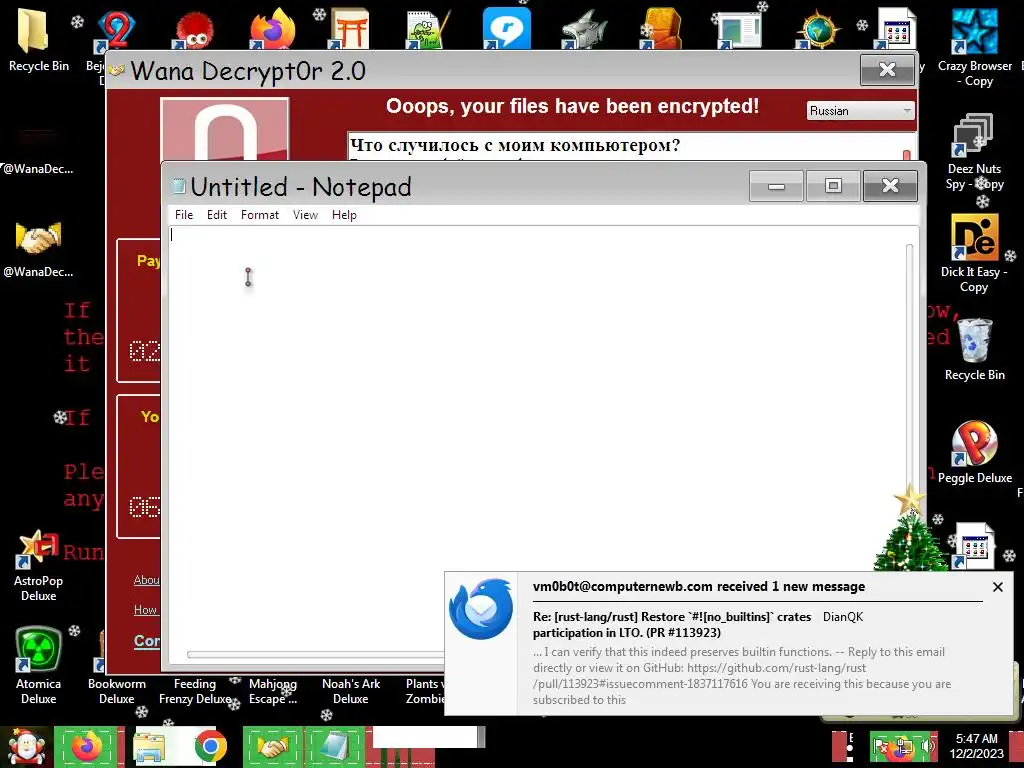Click the Russian heading about the computer

515,145
